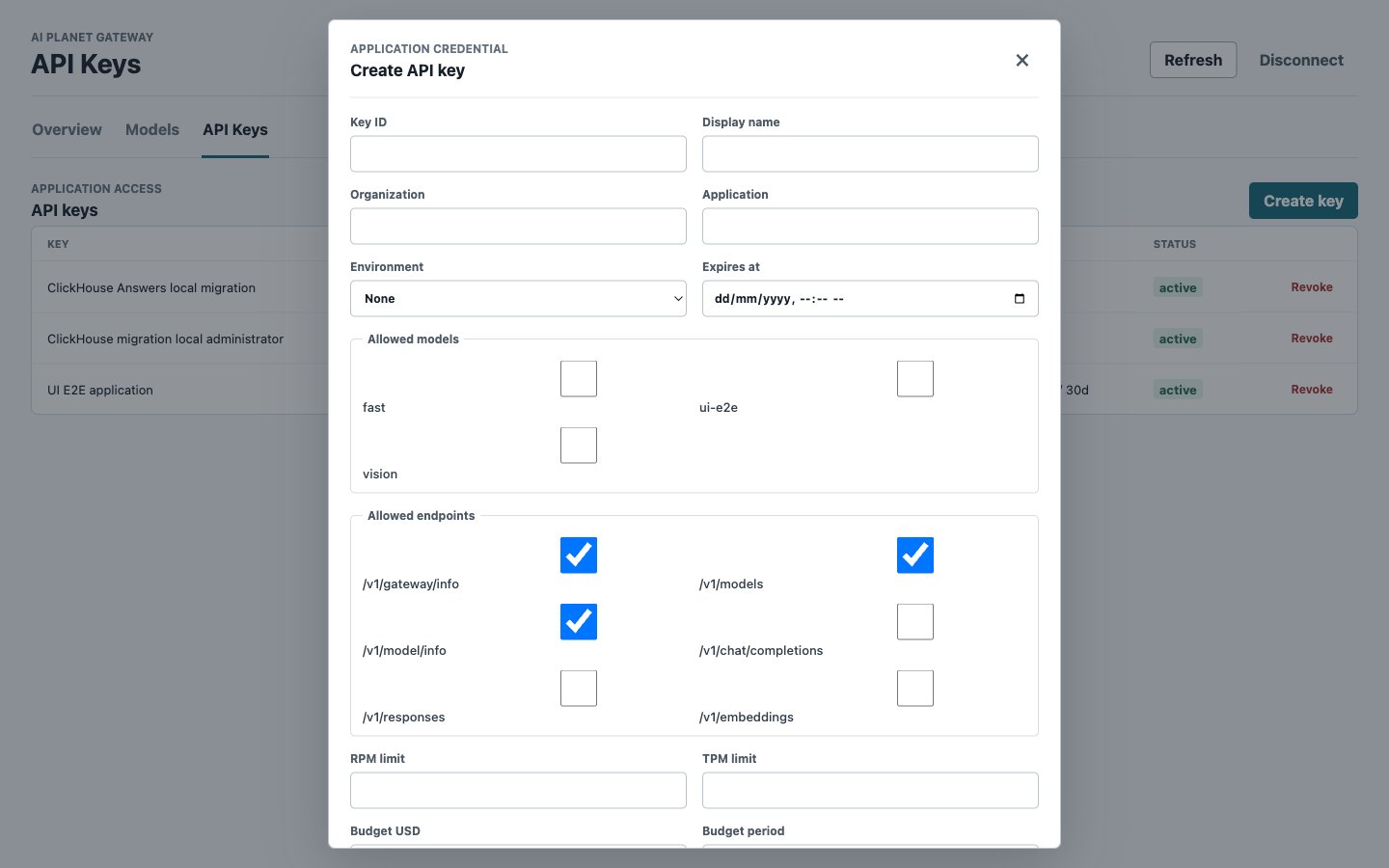Click the UI E2E application row text

click(x=100, y=390)
